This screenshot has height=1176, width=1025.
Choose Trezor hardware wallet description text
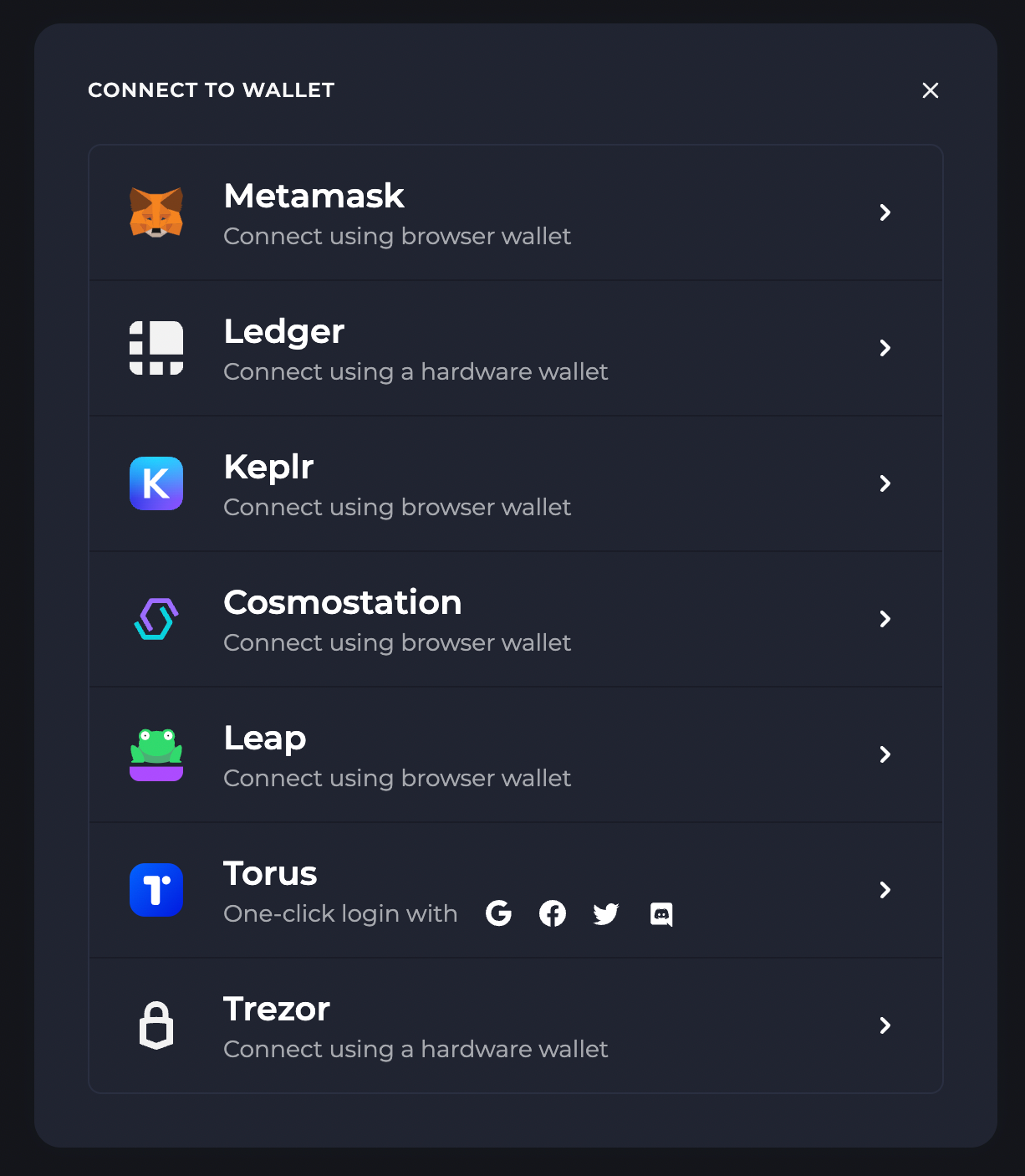416,1050
